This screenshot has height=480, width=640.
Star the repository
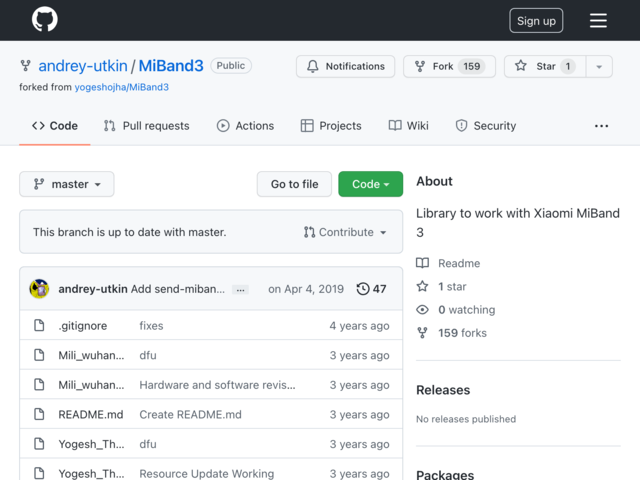[545, 66]
